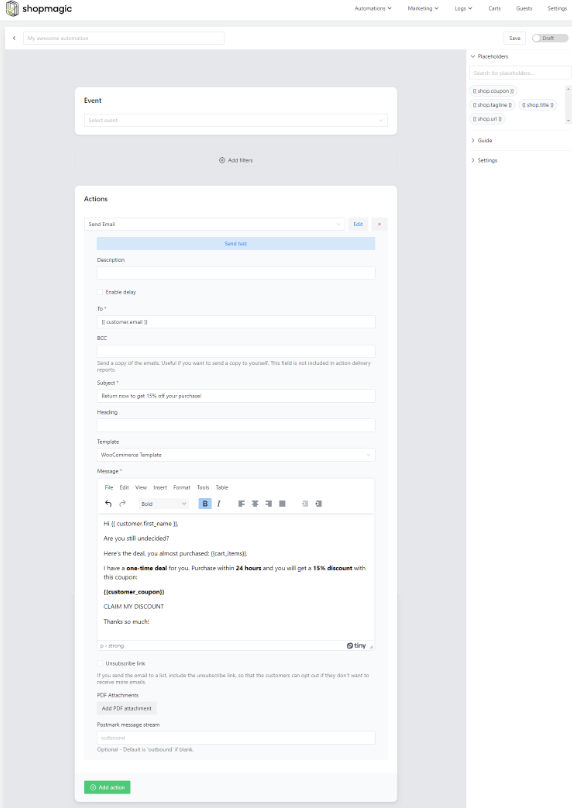Click the green Add action button

107,787
